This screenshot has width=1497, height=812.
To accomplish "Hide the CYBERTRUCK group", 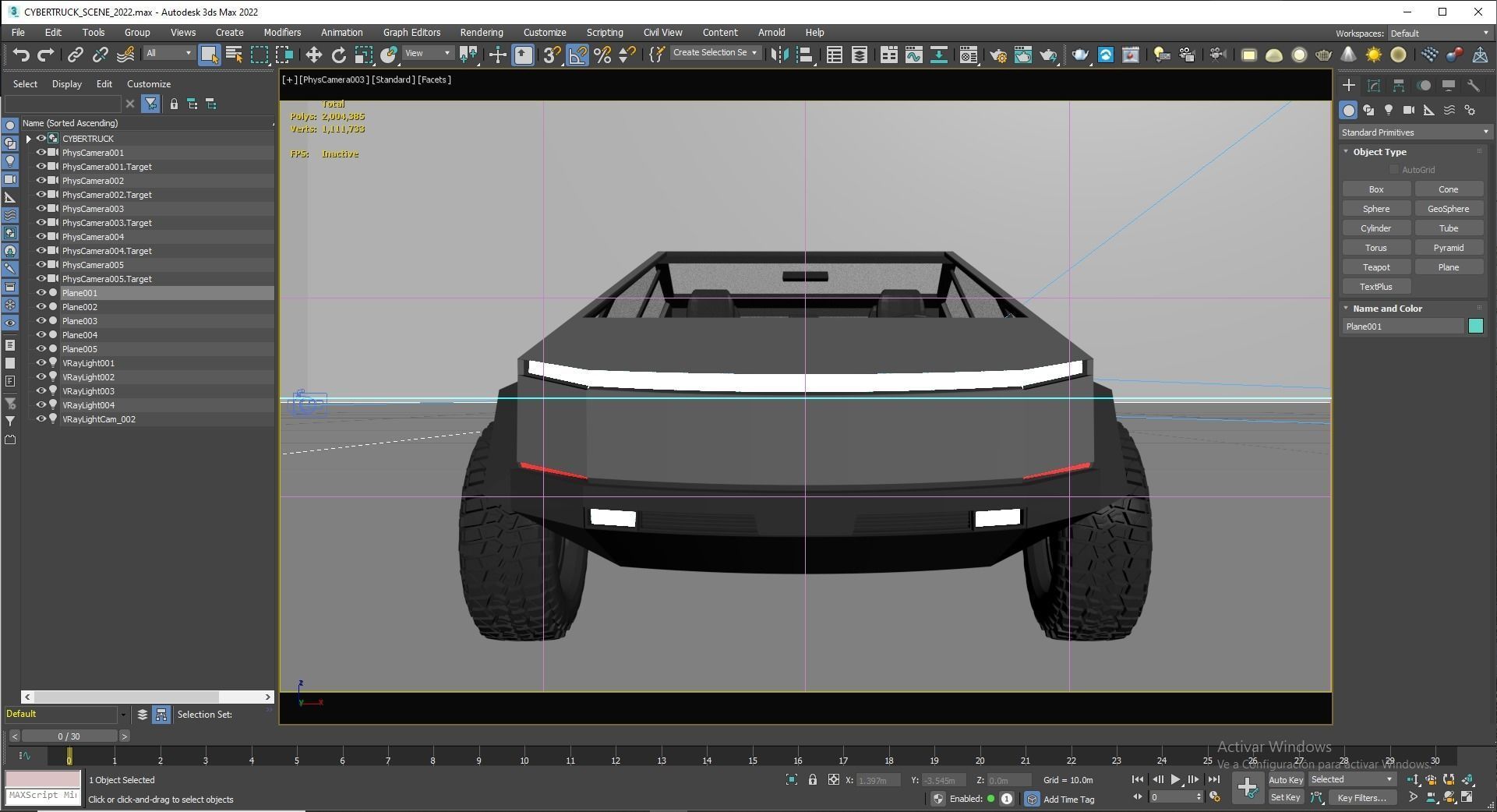I will point(41,139).
